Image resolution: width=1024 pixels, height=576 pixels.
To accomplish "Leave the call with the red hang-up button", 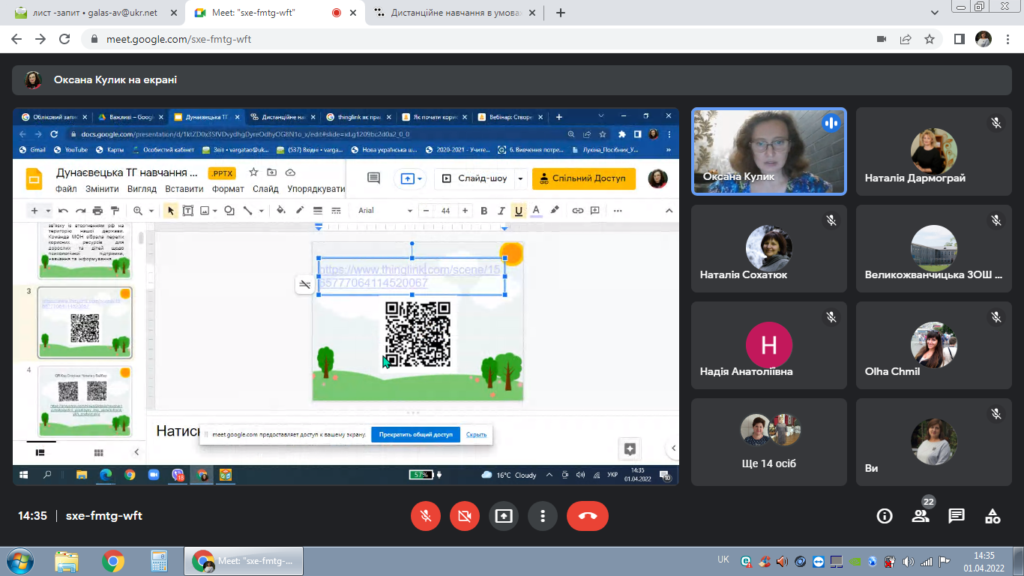I will click(587, 516).
